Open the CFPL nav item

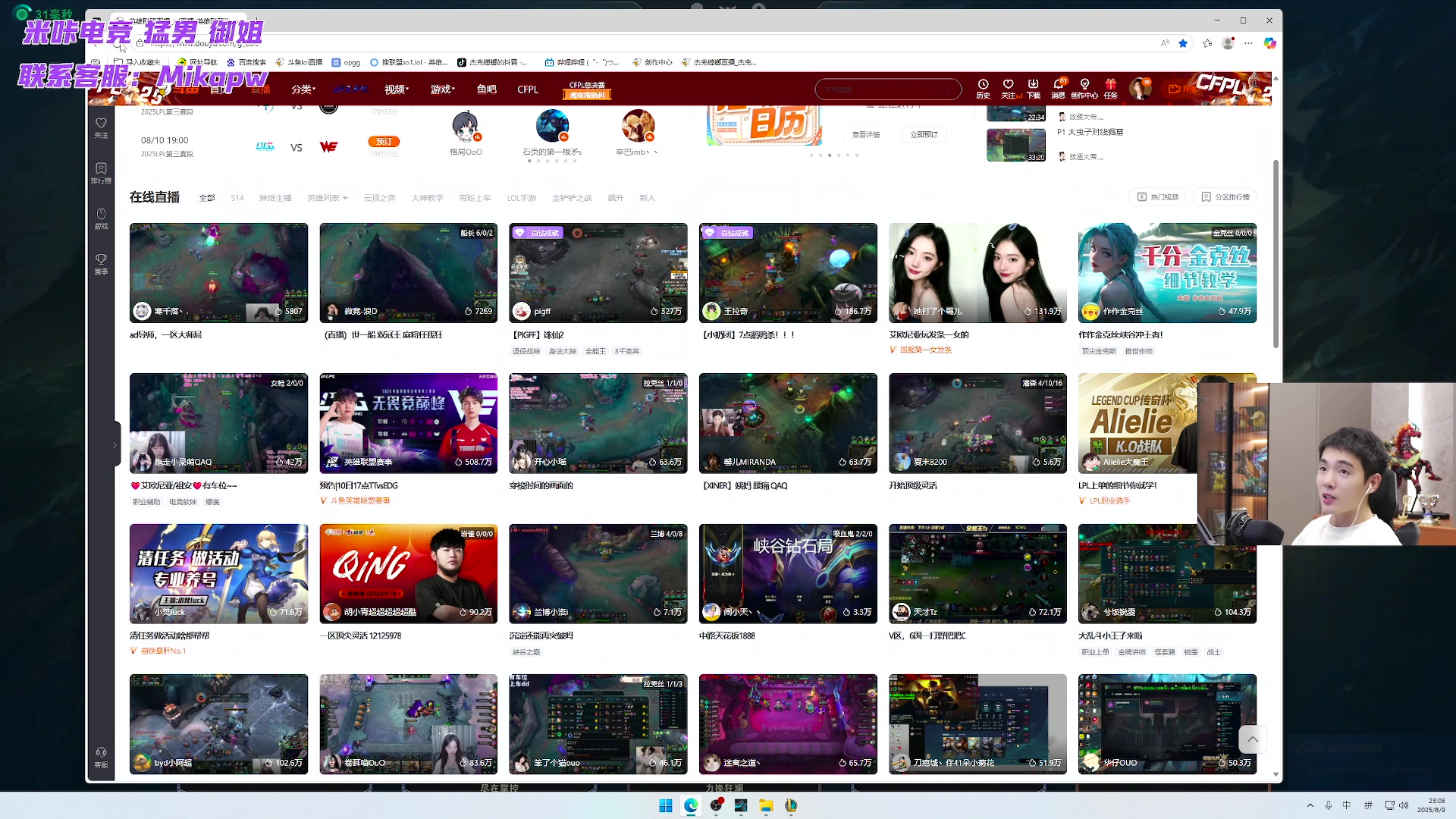pyautogui.click(x=528, y=89)
